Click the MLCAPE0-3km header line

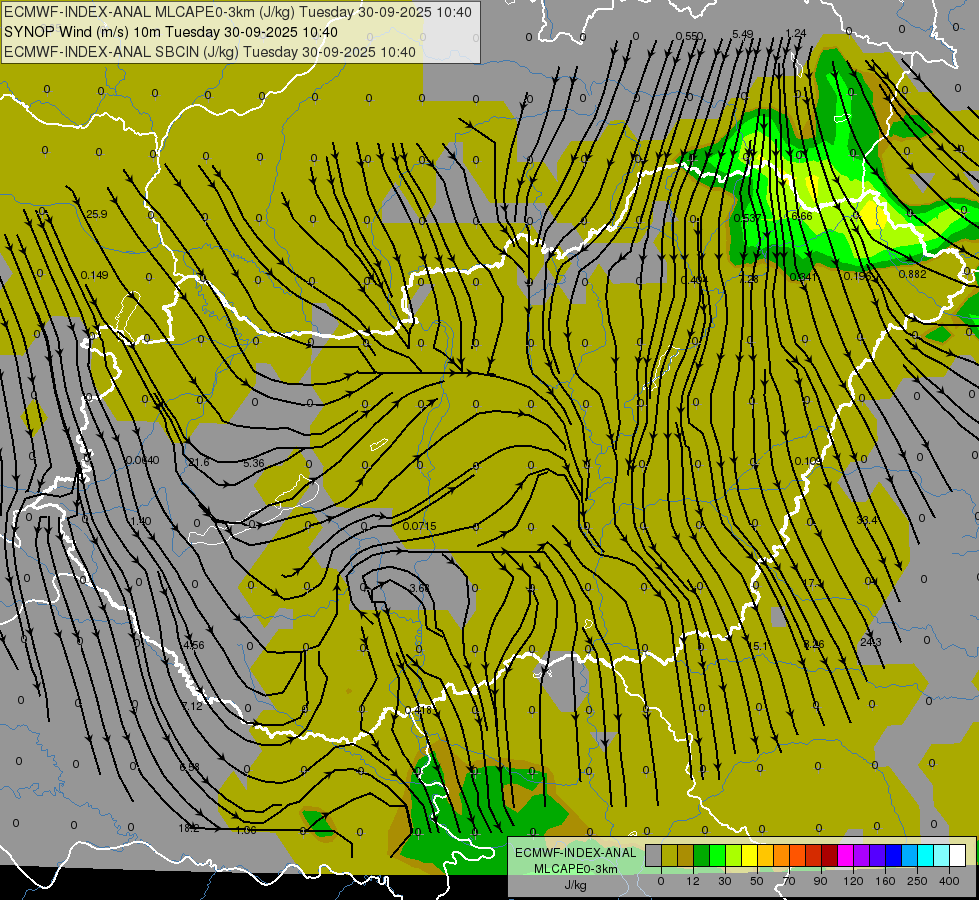238,12
